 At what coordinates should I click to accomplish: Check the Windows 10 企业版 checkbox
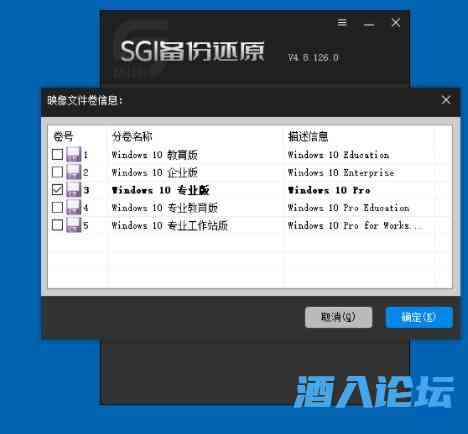[58, 172]
